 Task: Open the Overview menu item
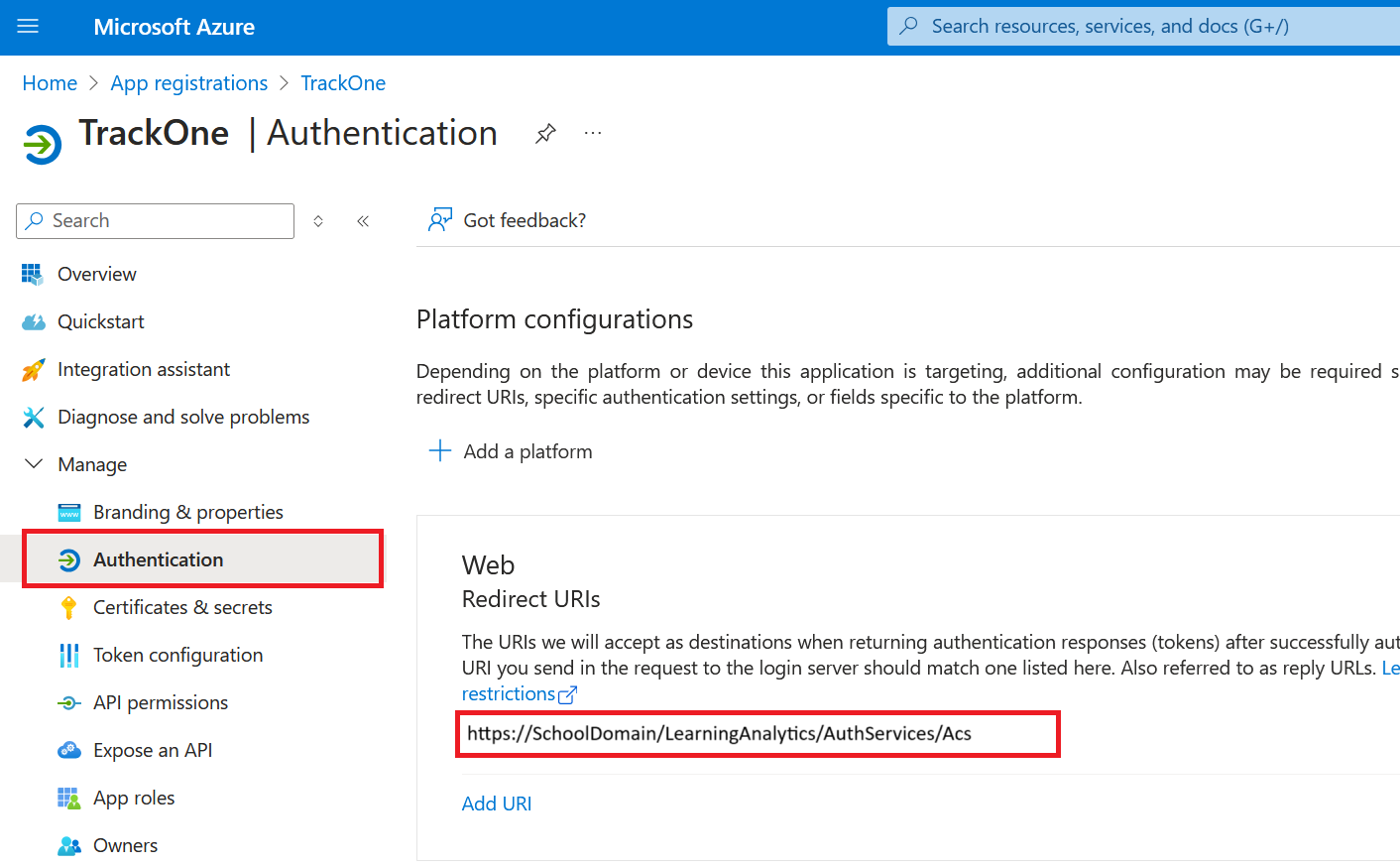(x=97, y=274)
